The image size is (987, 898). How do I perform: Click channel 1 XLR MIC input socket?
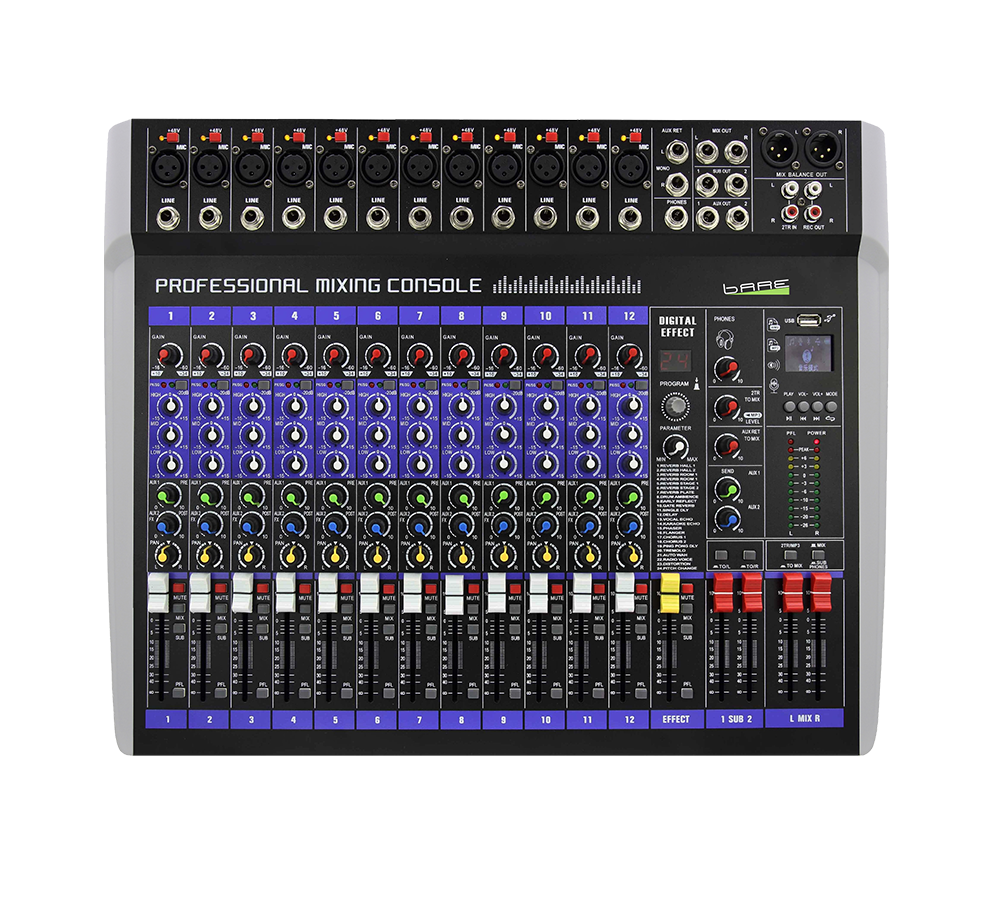167,167
